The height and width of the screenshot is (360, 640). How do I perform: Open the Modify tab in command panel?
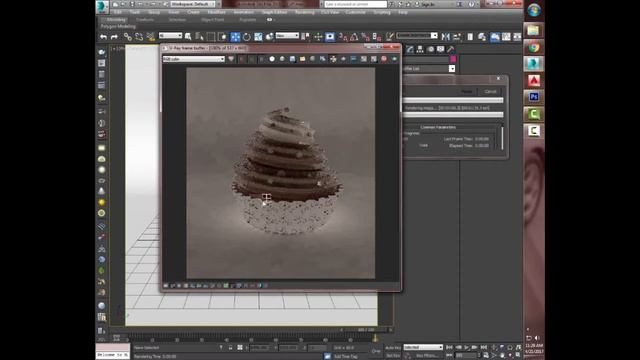pyautogui.click(x=409, y=49)
